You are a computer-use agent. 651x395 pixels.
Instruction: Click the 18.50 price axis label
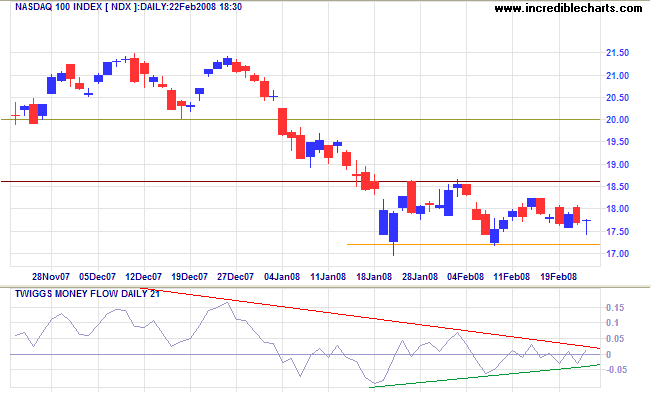pos(617,186)
